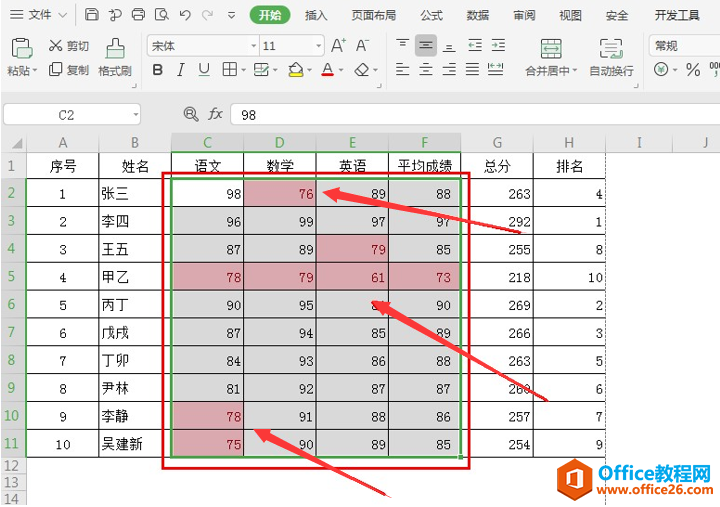This screenshot has height=507, width=720.
Task: Toggle Bold formatting
Action: pos(158,70)
